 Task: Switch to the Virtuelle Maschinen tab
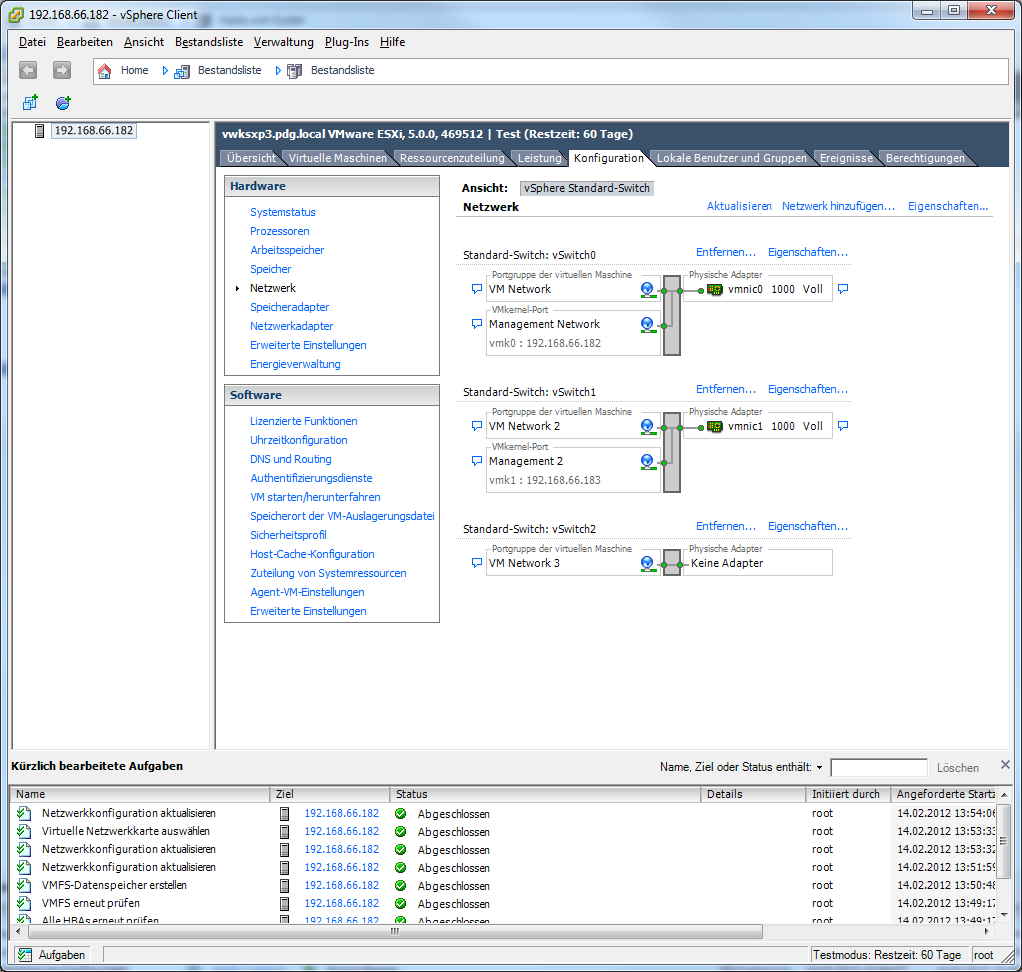tap(337, 158)
